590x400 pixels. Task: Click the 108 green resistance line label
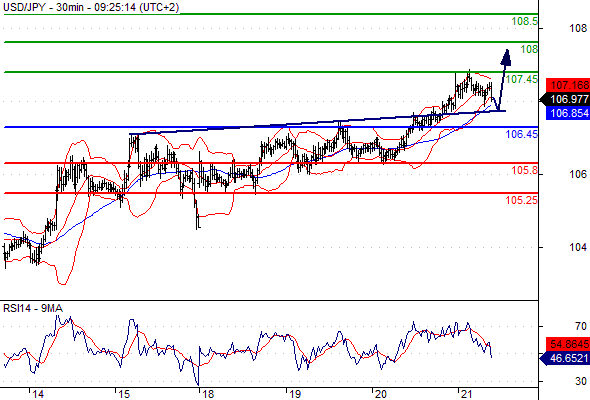529,49
